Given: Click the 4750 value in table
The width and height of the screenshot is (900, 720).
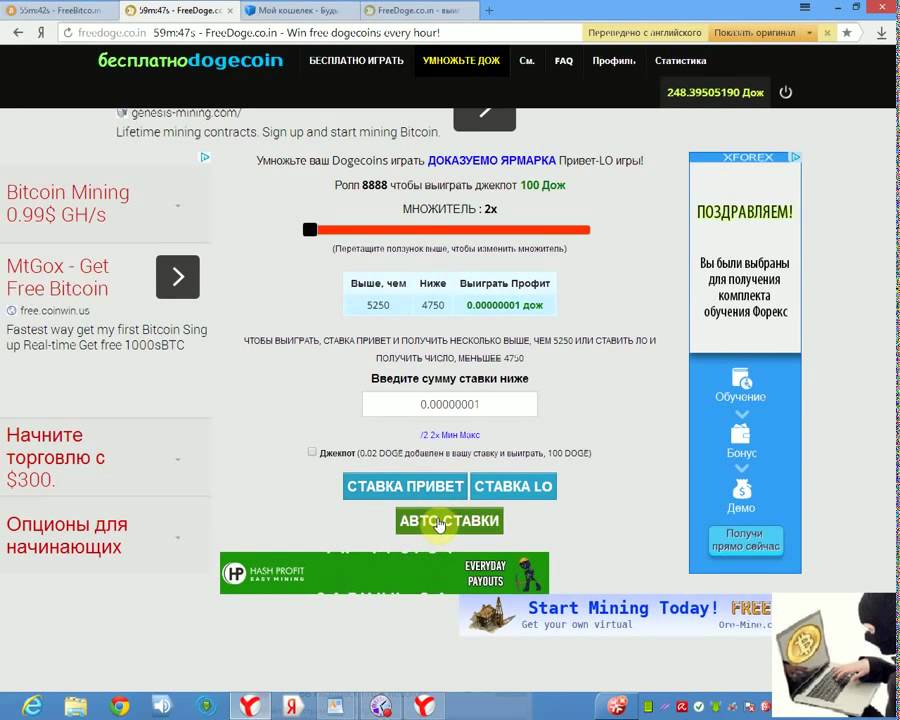Looking at the screenshot, I should coord(433,305).
